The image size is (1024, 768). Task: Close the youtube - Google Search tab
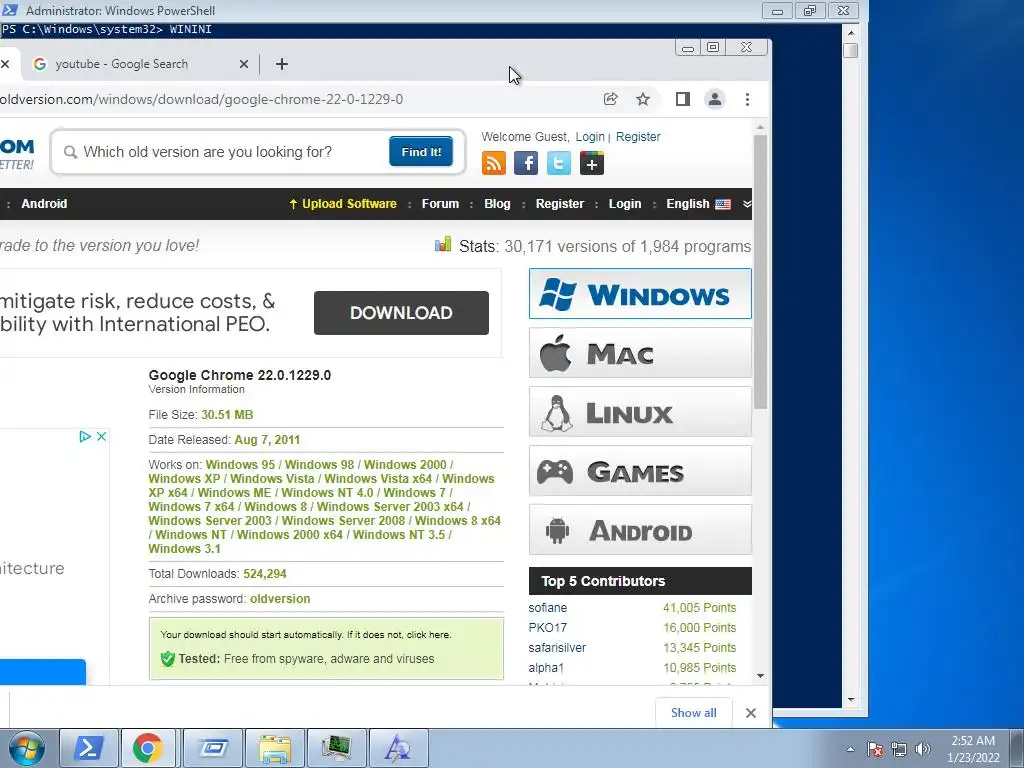click(x=244, y=64)
